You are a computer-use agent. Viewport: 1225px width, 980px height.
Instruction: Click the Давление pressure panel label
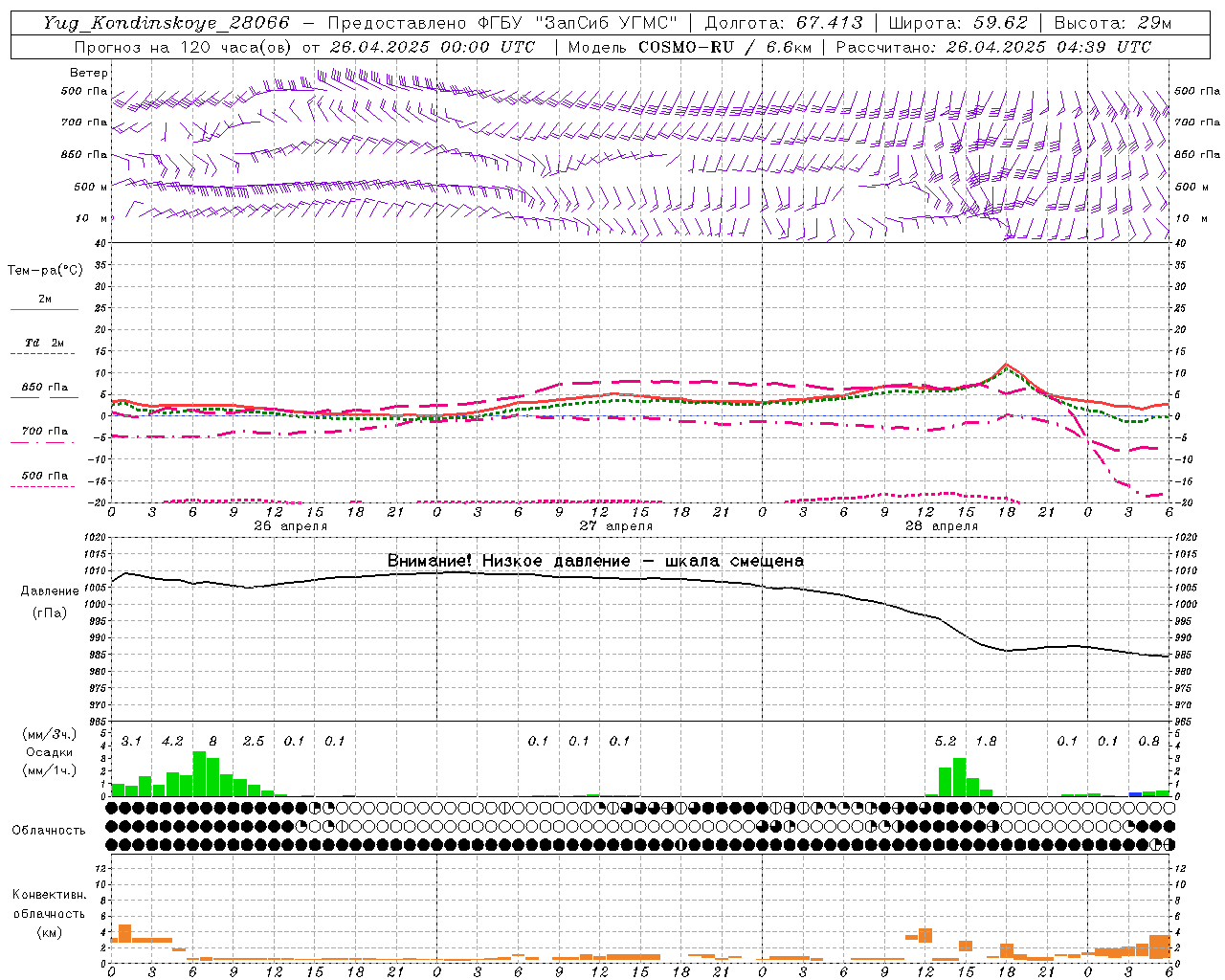[50, 591]
